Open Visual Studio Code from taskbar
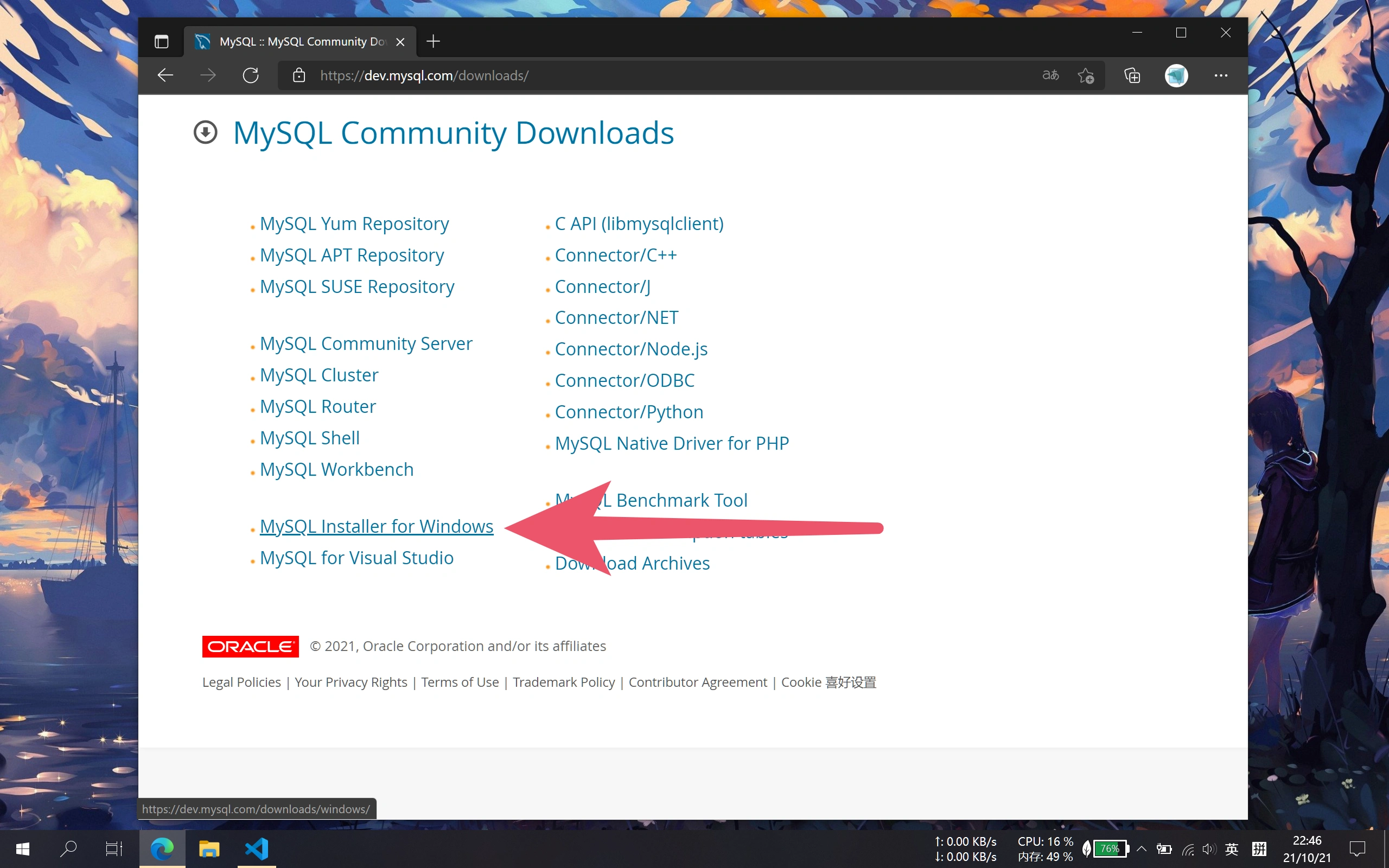1389x868 pixels. 257,848
